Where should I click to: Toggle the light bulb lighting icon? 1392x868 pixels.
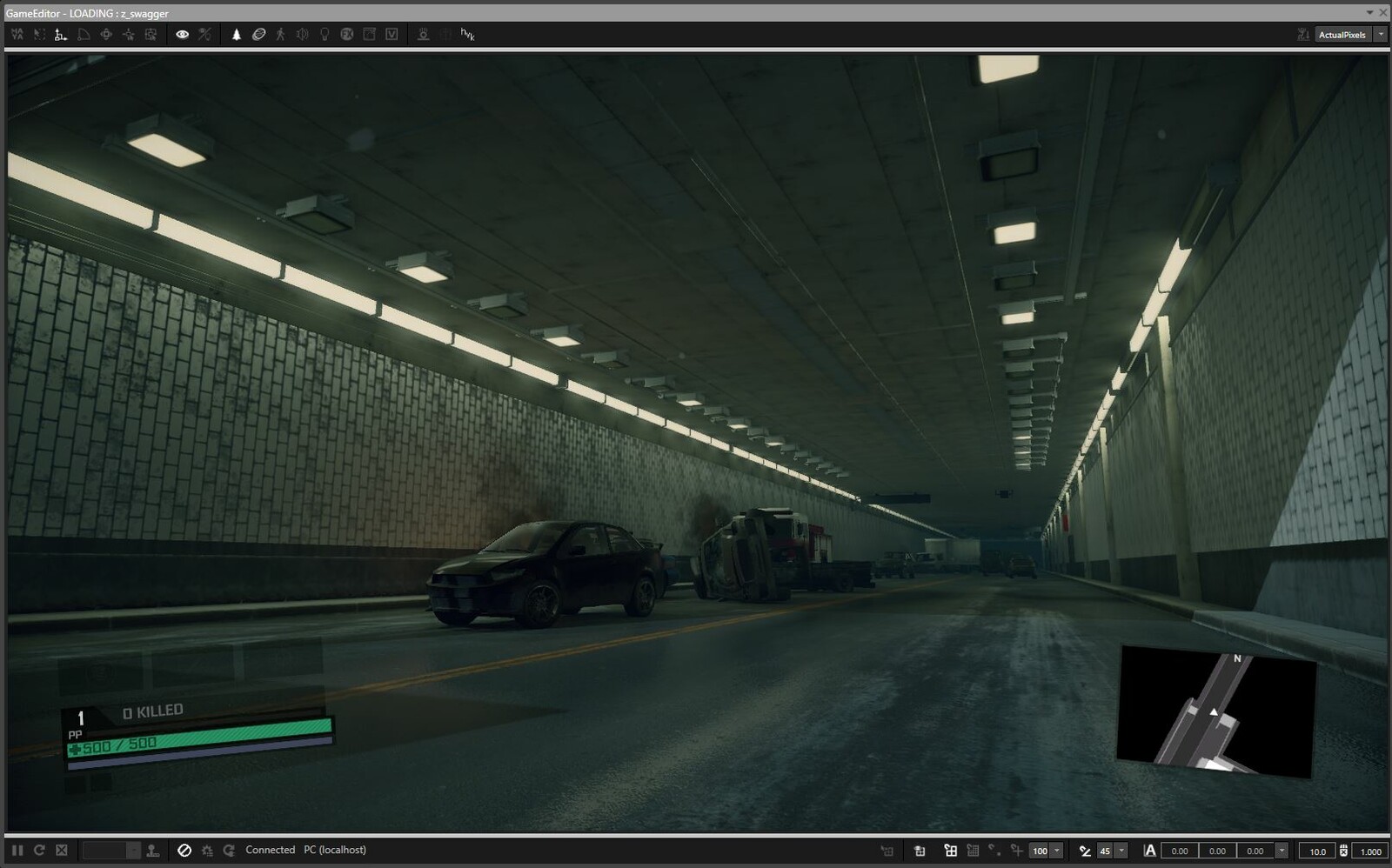(x=325, y=35)
